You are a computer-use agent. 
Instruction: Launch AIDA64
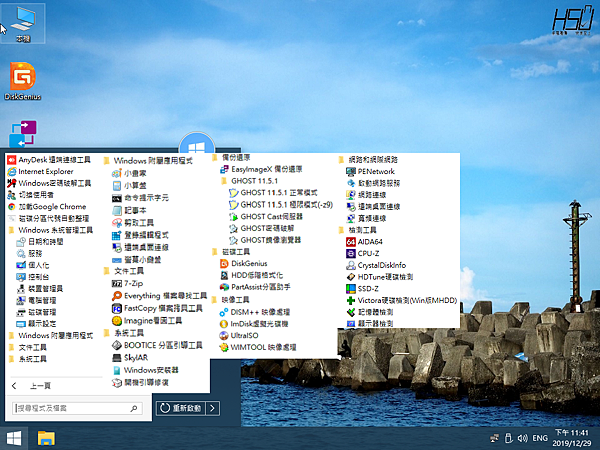[364, 242]
